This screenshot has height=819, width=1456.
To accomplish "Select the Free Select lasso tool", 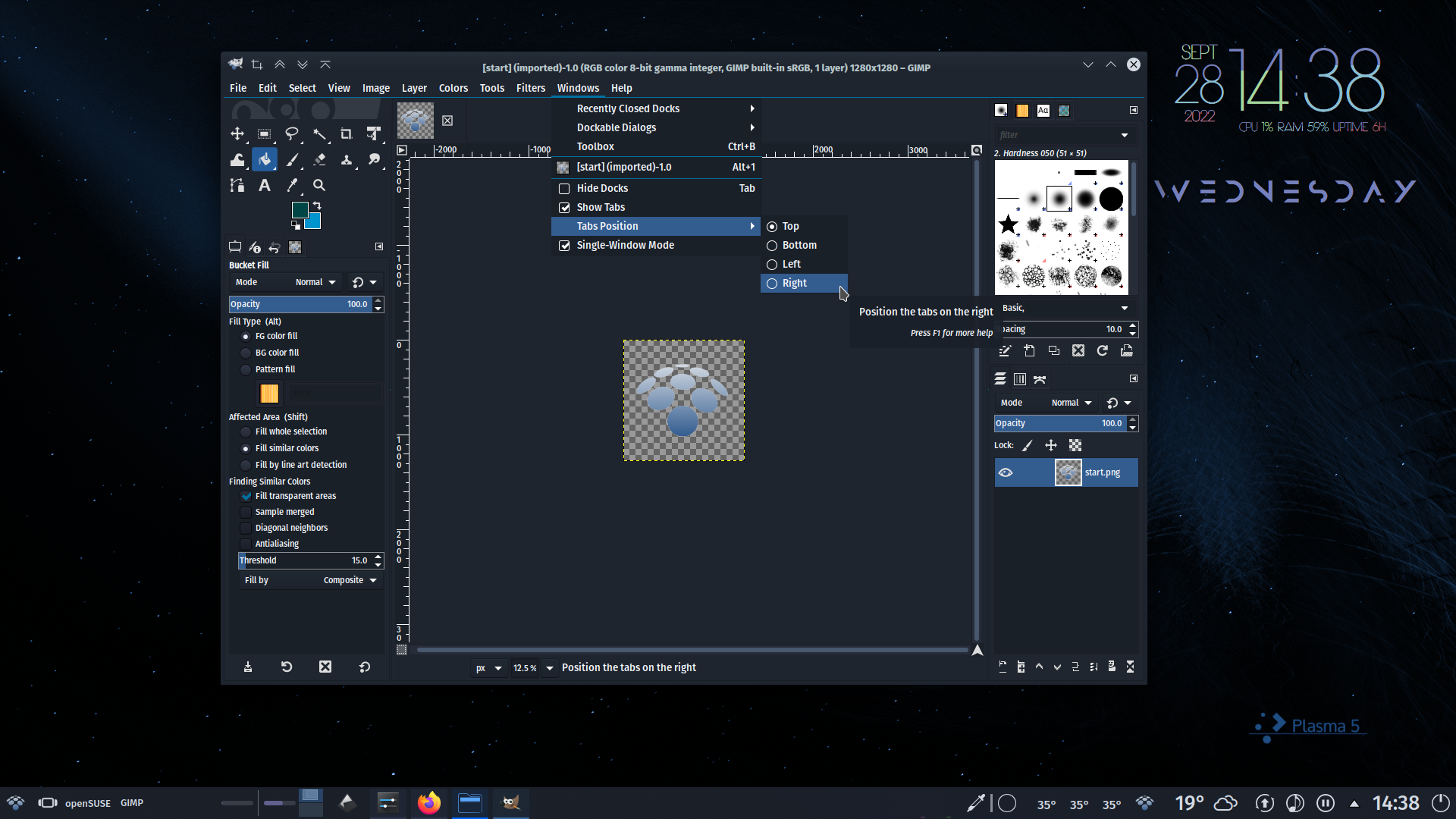I will 292,134.
